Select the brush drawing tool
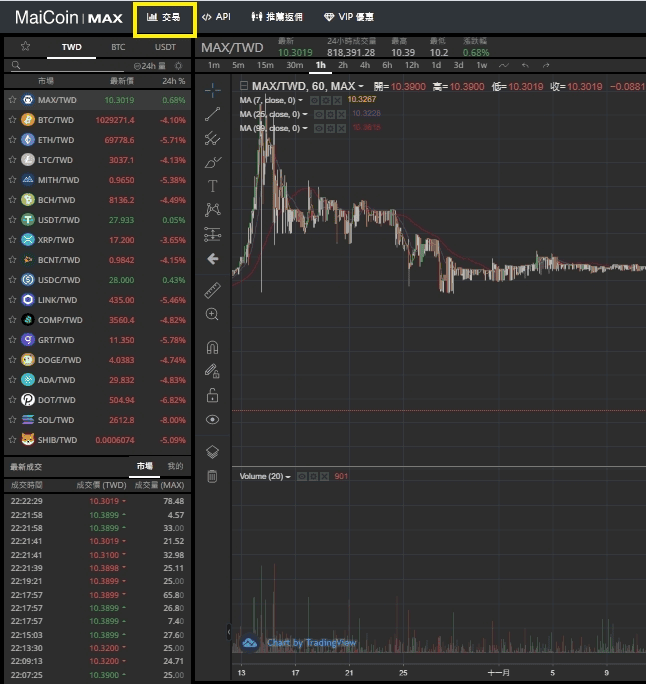Viewport: 646px width, 684px height. pos(212,162)
